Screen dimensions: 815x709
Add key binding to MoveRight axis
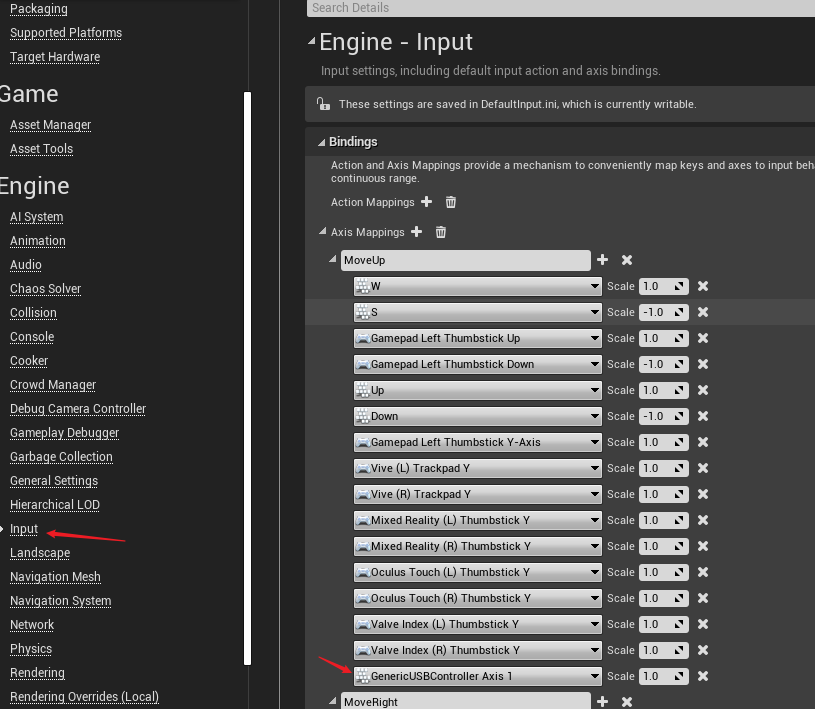click(602, 702)
